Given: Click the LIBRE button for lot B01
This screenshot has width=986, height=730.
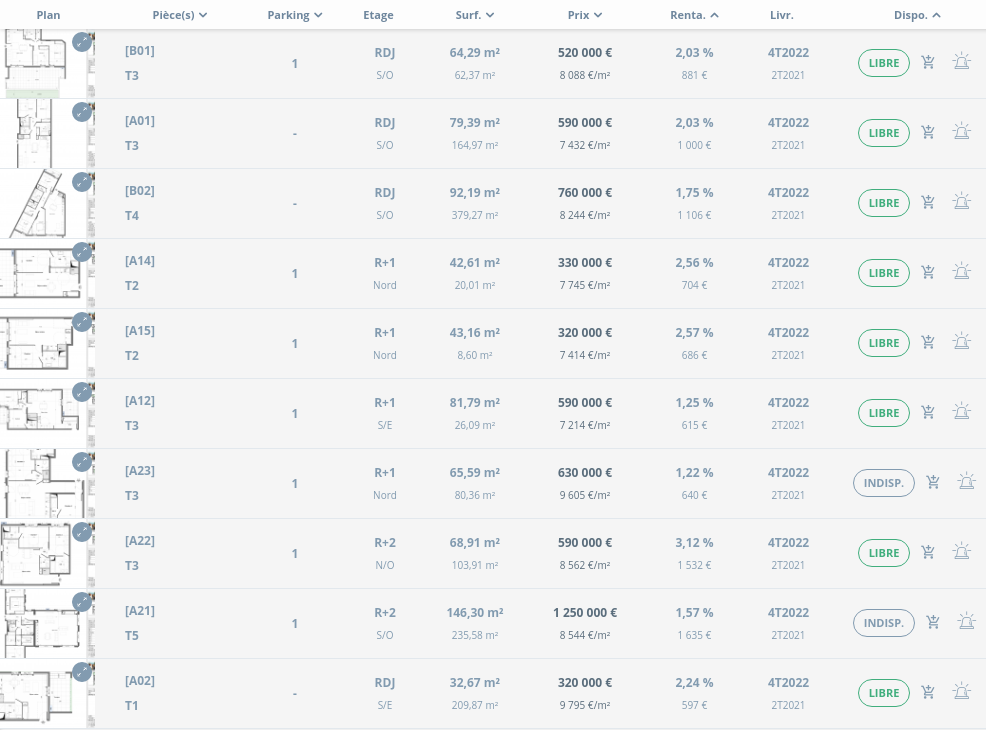Looking at the screenshot, I should pyautogui.click(x=884, y=63).
